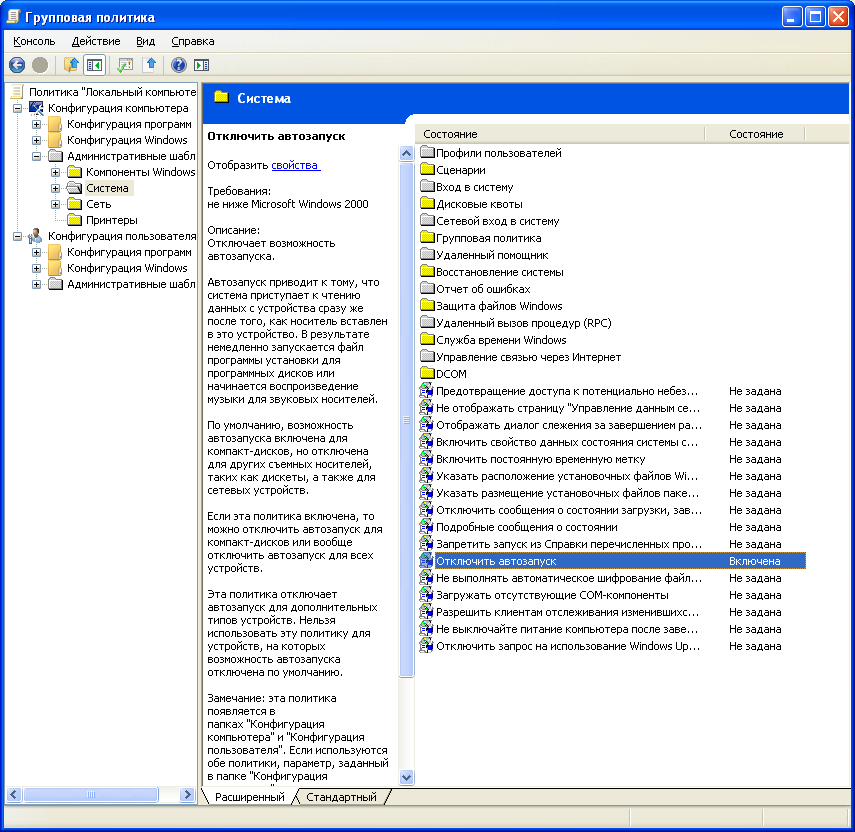Click the Принтеры folder icon in the tree

point(74,220)
